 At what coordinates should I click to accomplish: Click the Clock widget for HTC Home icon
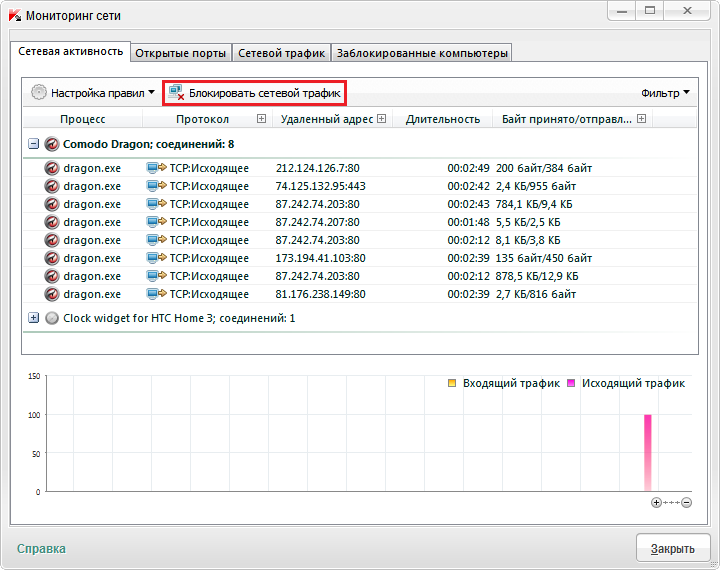click(52, 318)
